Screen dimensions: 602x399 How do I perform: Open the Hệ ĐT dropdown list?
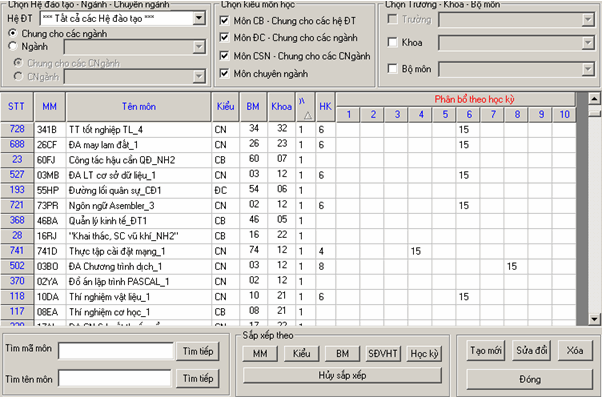(x=199, y=18)
